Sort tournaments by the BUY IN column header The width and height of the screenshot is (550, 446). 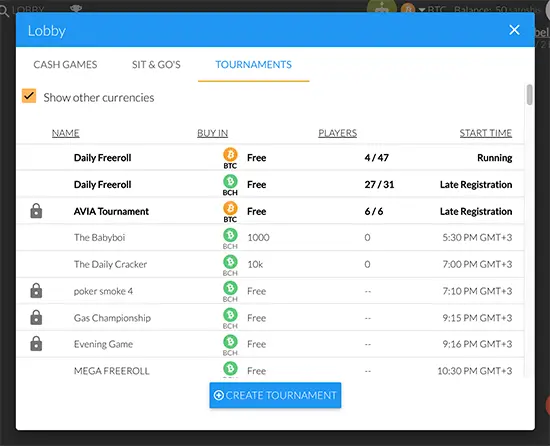pos(213,133)
